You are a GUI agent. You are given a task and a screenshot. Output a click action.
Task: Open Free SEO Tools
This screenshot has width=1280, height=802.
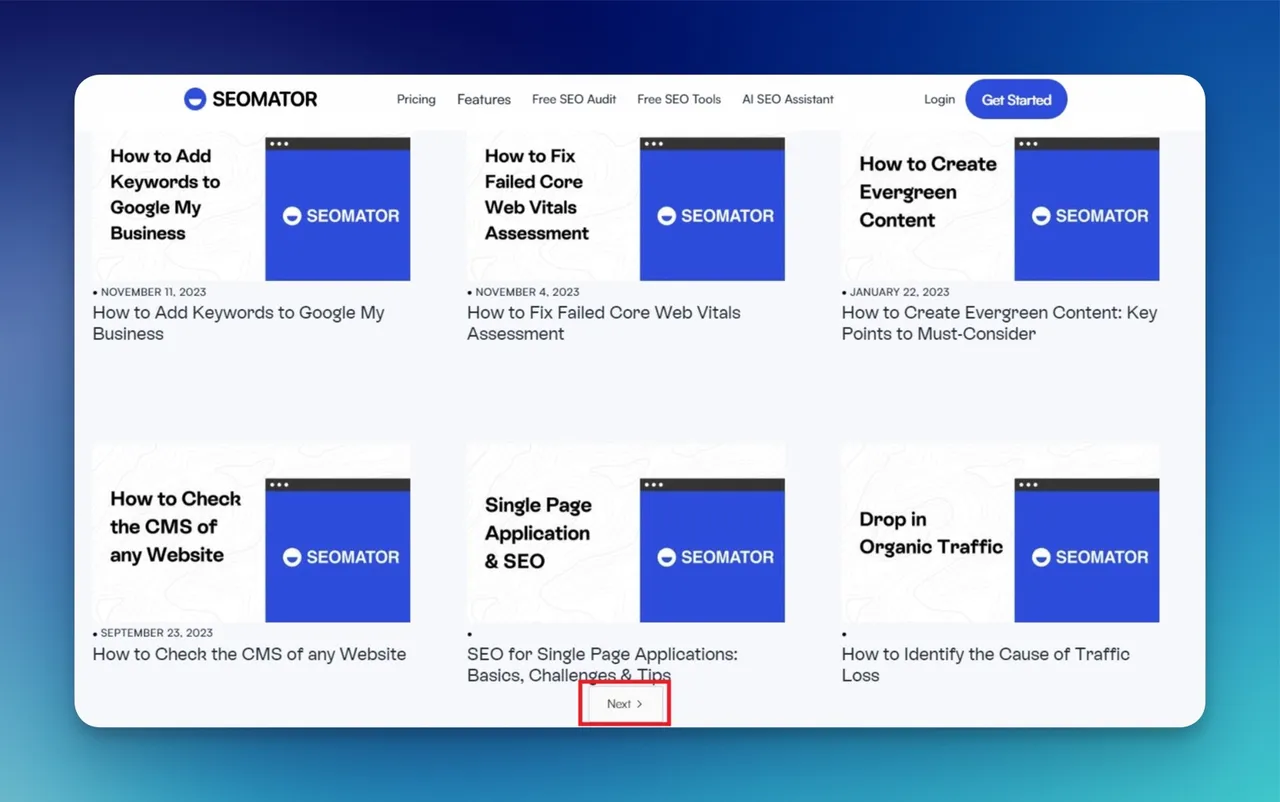679,99
